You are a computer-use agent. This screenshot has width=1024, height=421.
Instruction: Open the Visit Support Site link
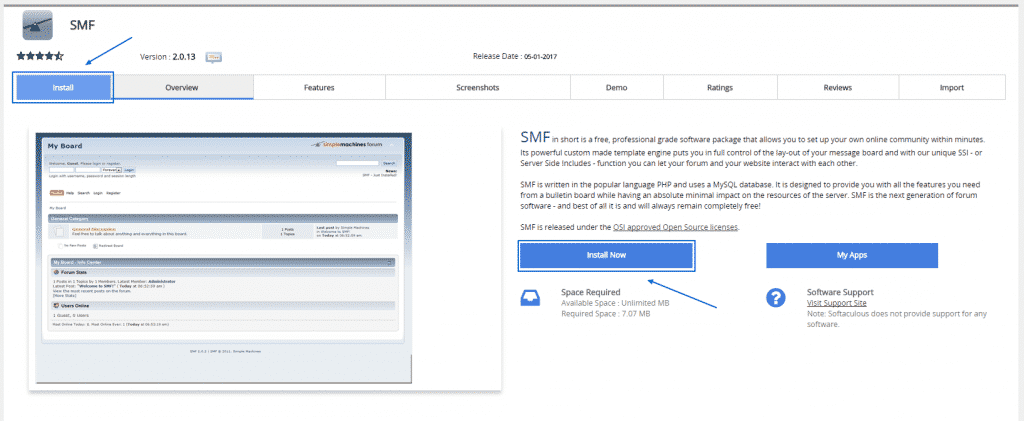click(x=837, y=303)
